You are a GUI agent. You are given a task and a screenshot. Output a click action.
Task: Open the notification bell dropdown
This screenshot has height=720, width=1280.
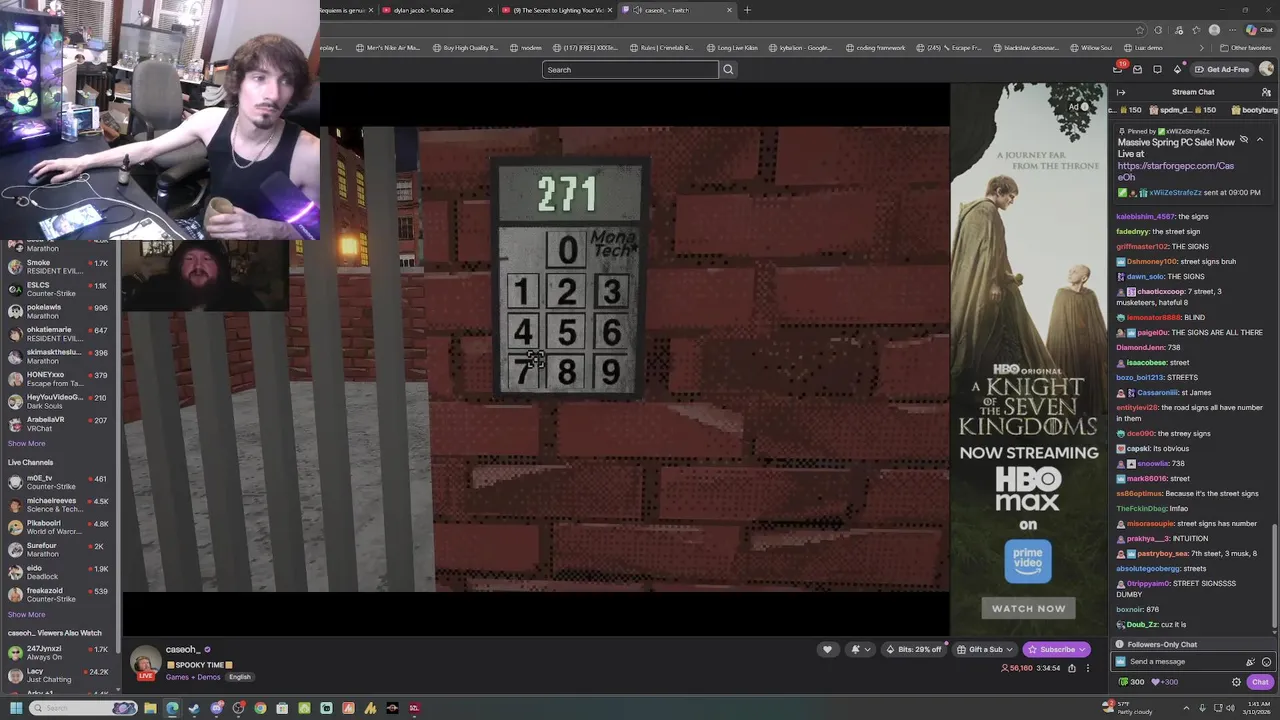[x=859, y=649]
